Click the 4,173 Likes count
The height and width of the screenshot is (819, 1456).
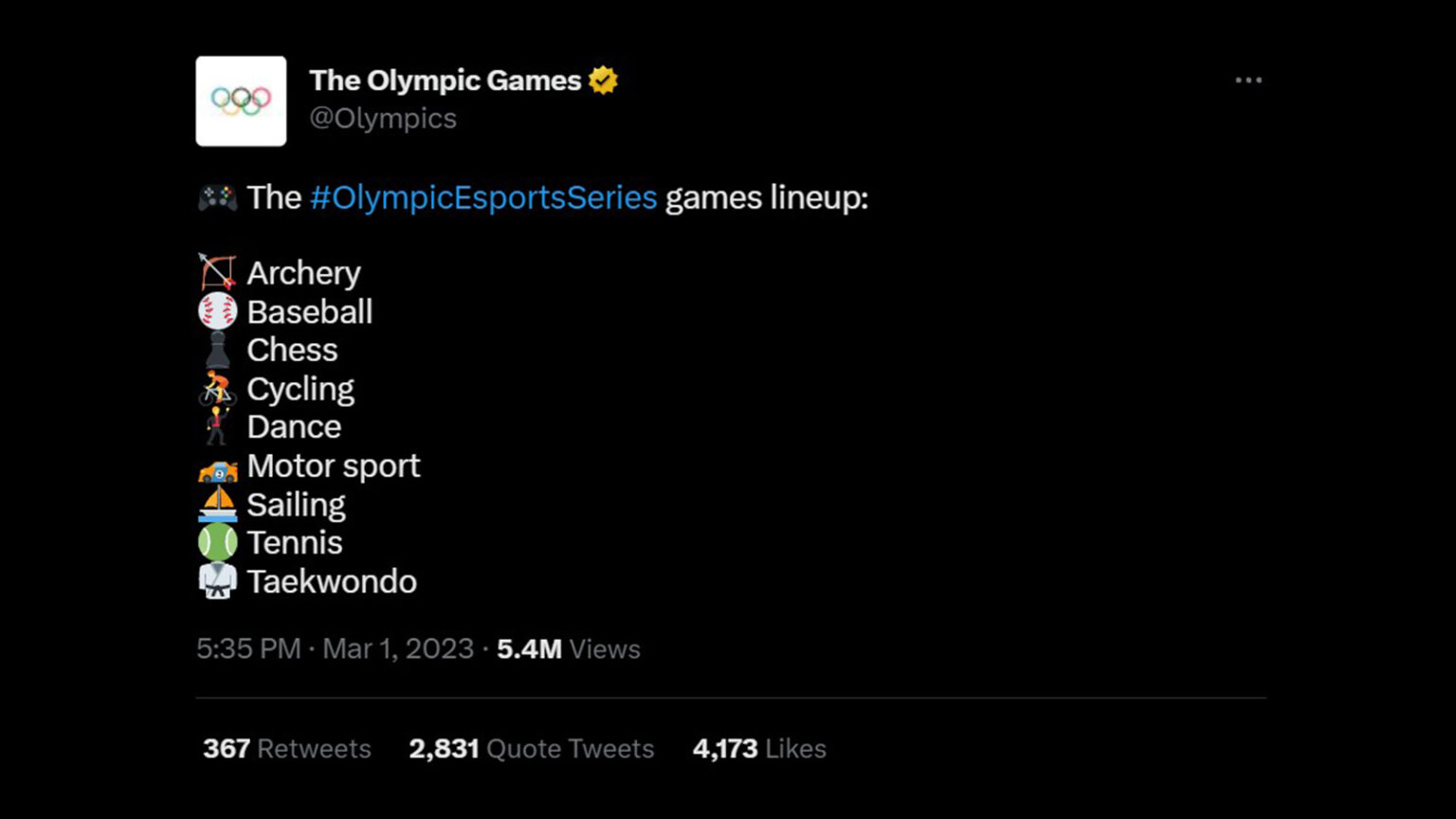[758, 748]
